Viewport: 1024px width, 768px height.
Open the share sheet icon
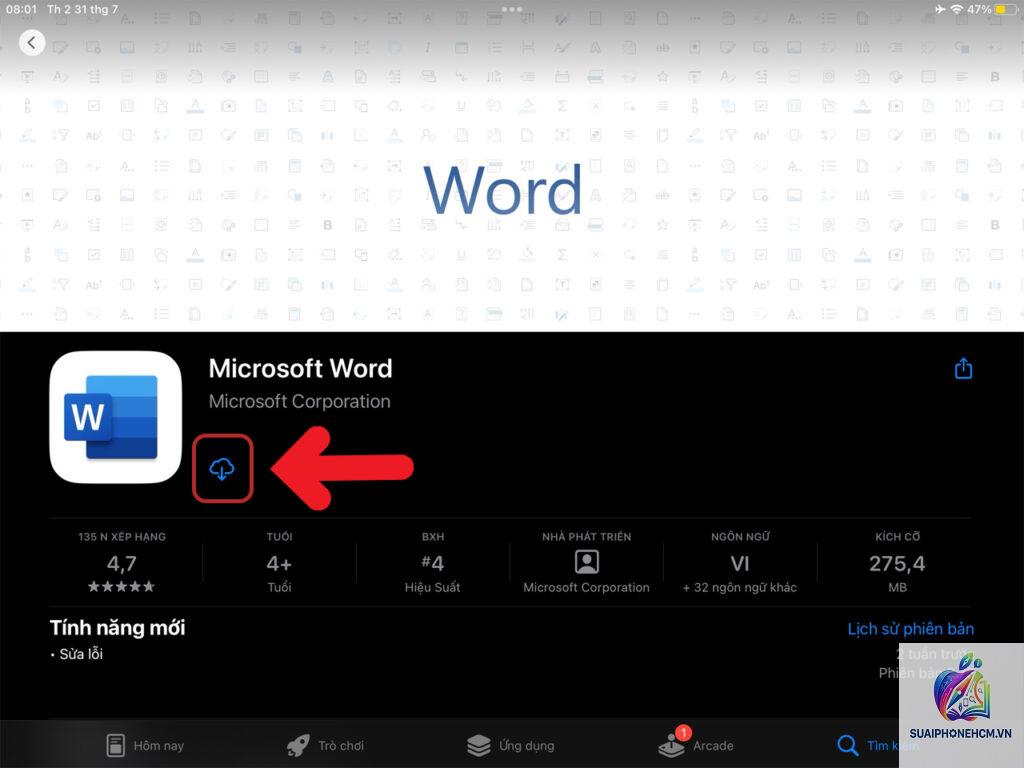963,368
